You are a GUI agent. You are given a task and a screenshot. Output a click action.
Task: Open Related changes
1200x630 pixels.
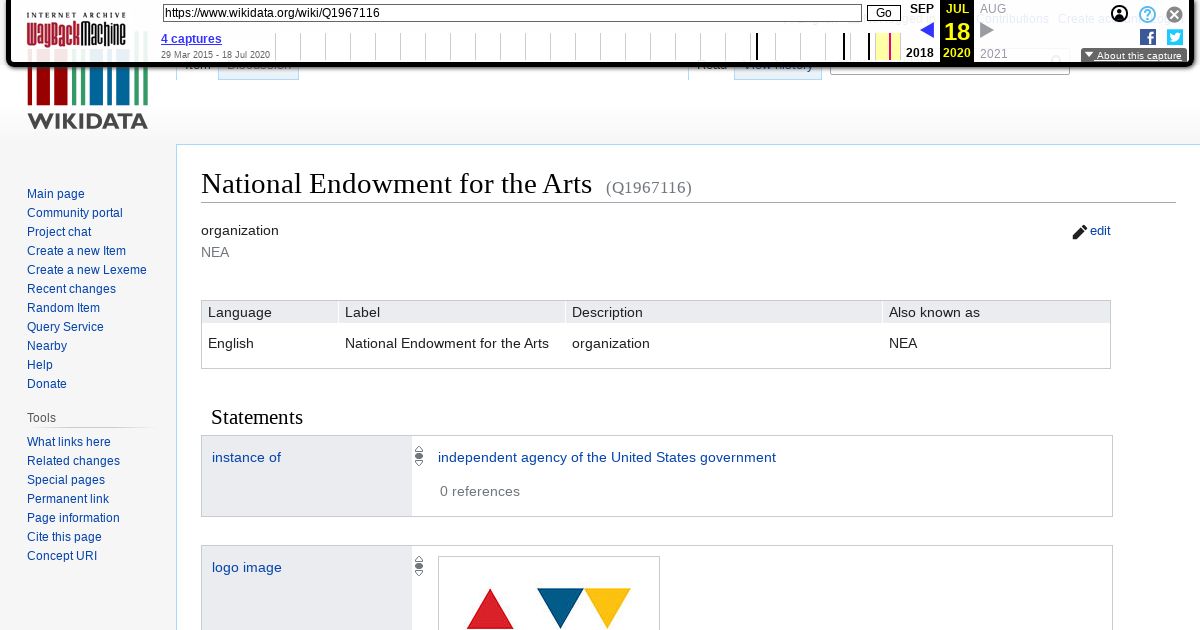tap(73, 461)
